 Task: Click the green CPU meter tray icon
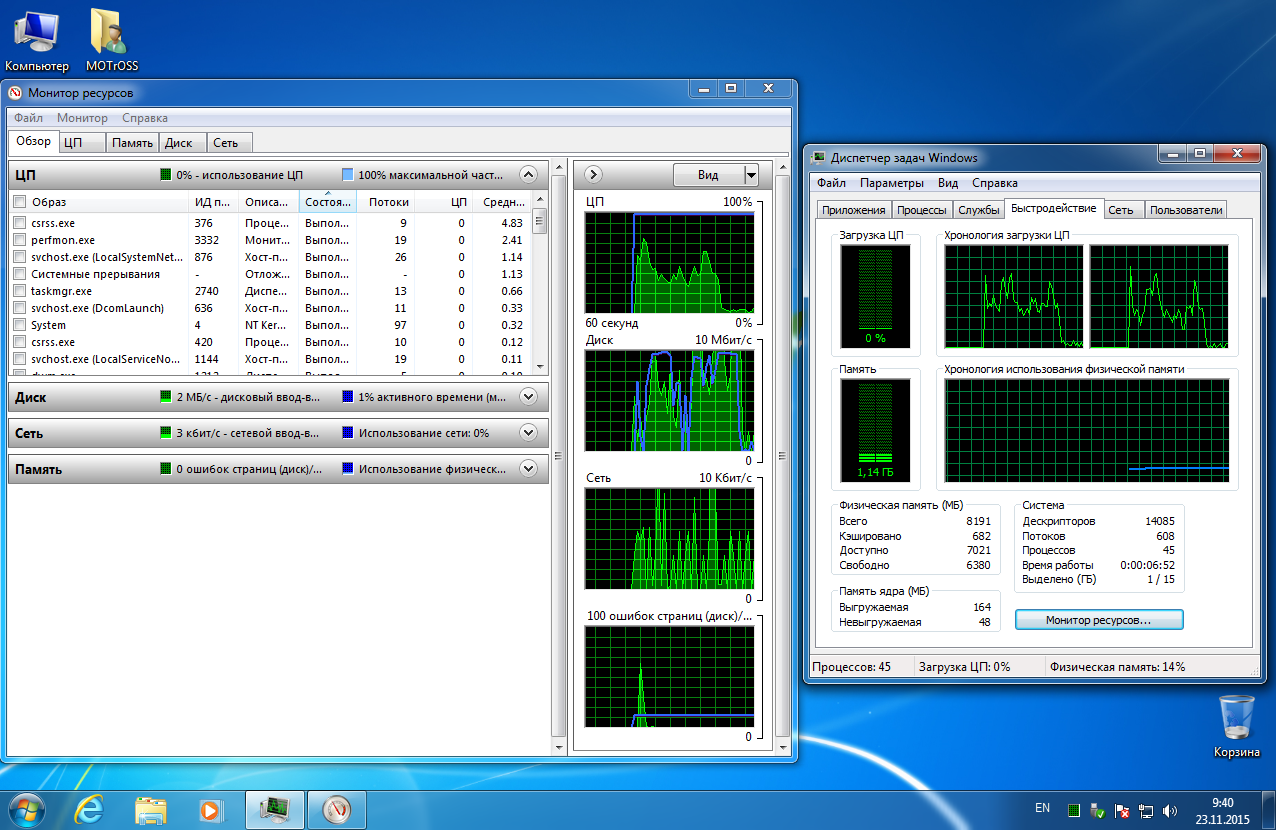1073,810
